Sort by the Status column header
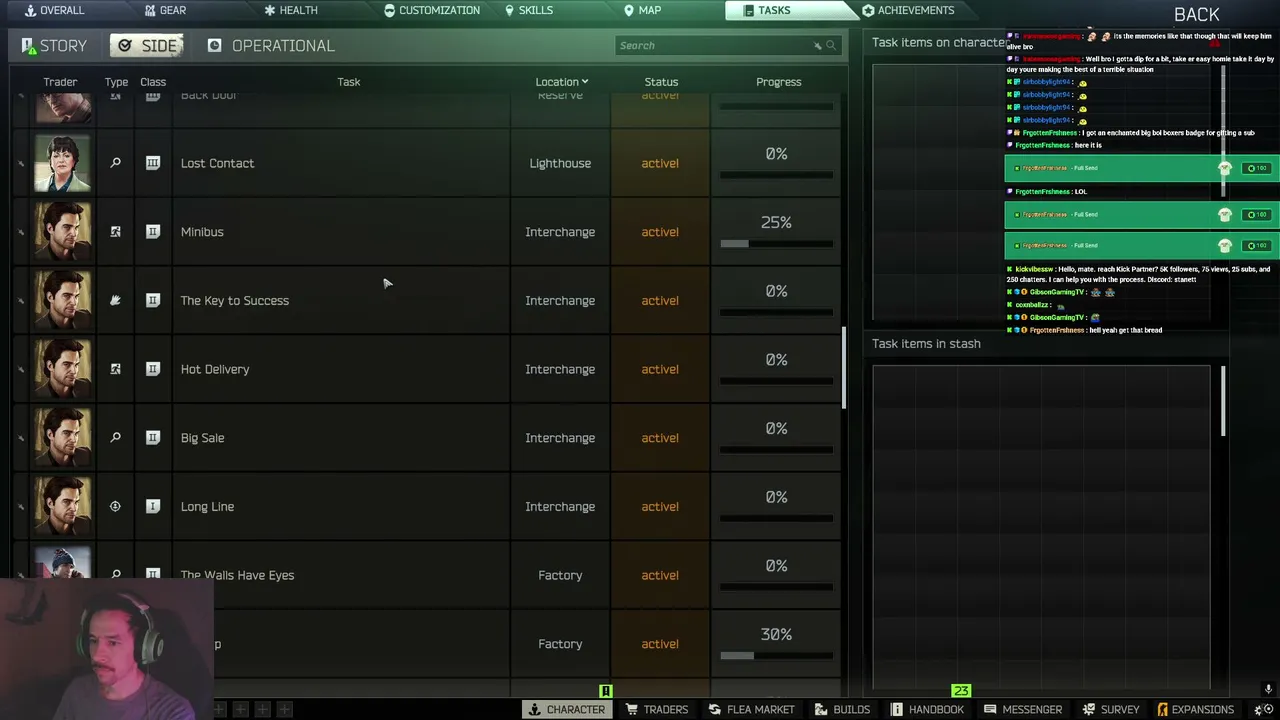Screen dimensions: 1280x720 coord(661,82)
